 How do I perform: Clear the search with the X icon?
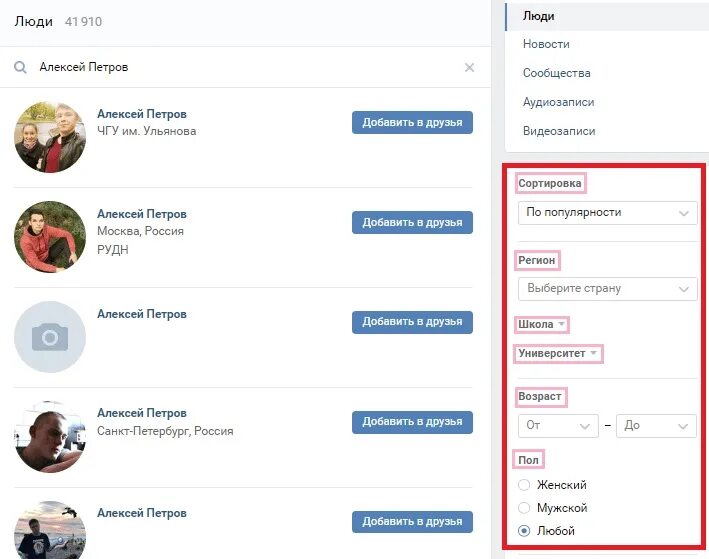pos(469,68)
